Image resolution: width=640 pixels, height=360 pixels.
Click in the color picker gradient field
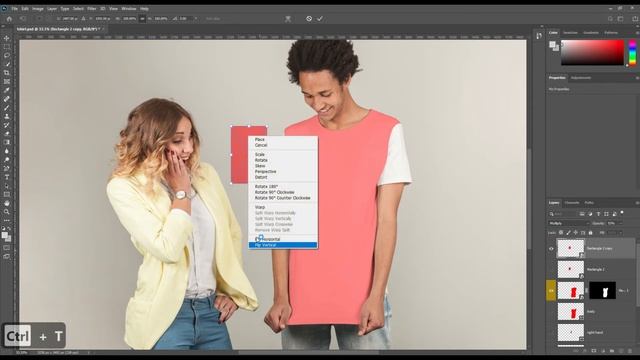point(592,53)
